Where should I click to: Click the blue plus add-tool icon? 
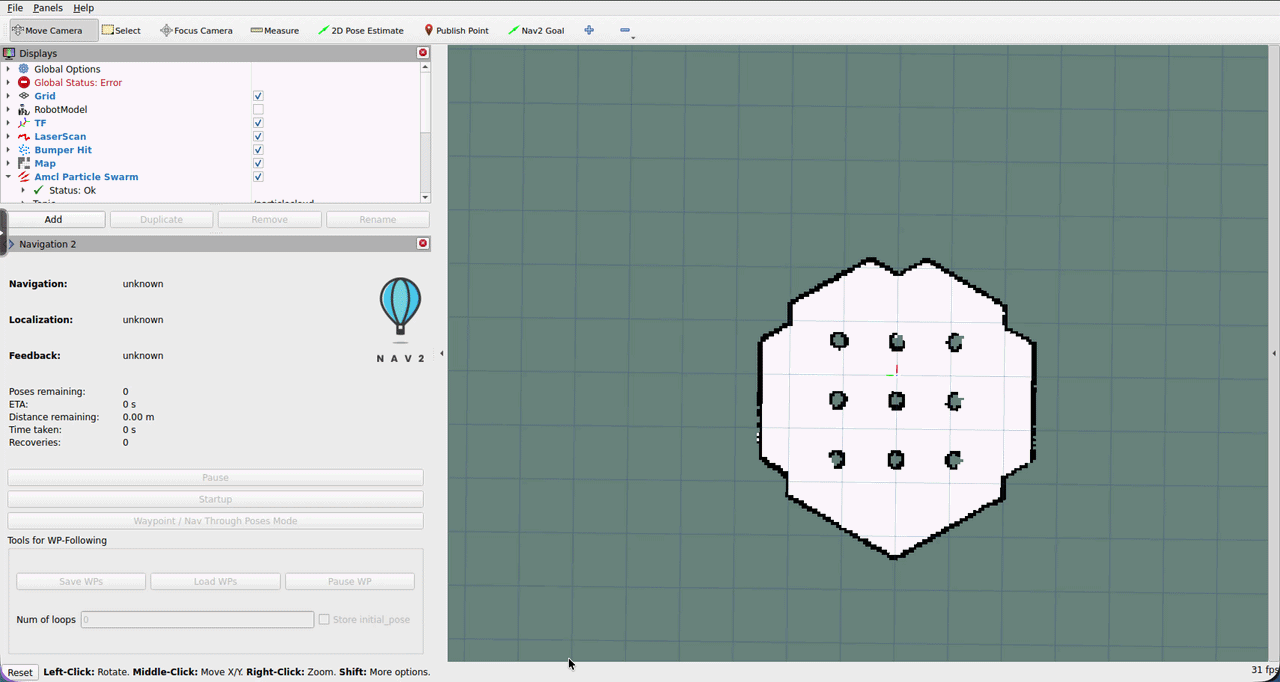coord(589,30)
